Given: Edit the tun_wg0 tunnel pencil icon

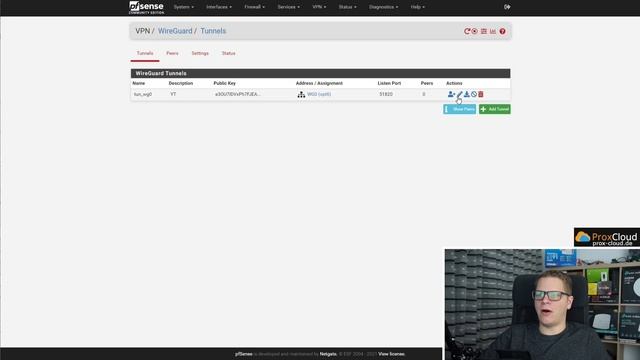Looking at the screenshot, I should (x=459, y=94).
